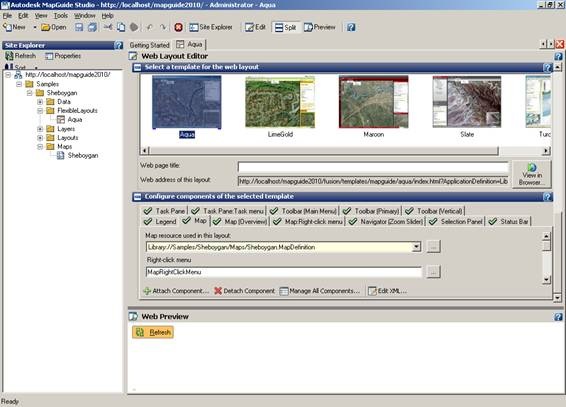The height and width of the screenshot is (407, 566).
Task: Collapse the Select a template section
Action: 137,67
